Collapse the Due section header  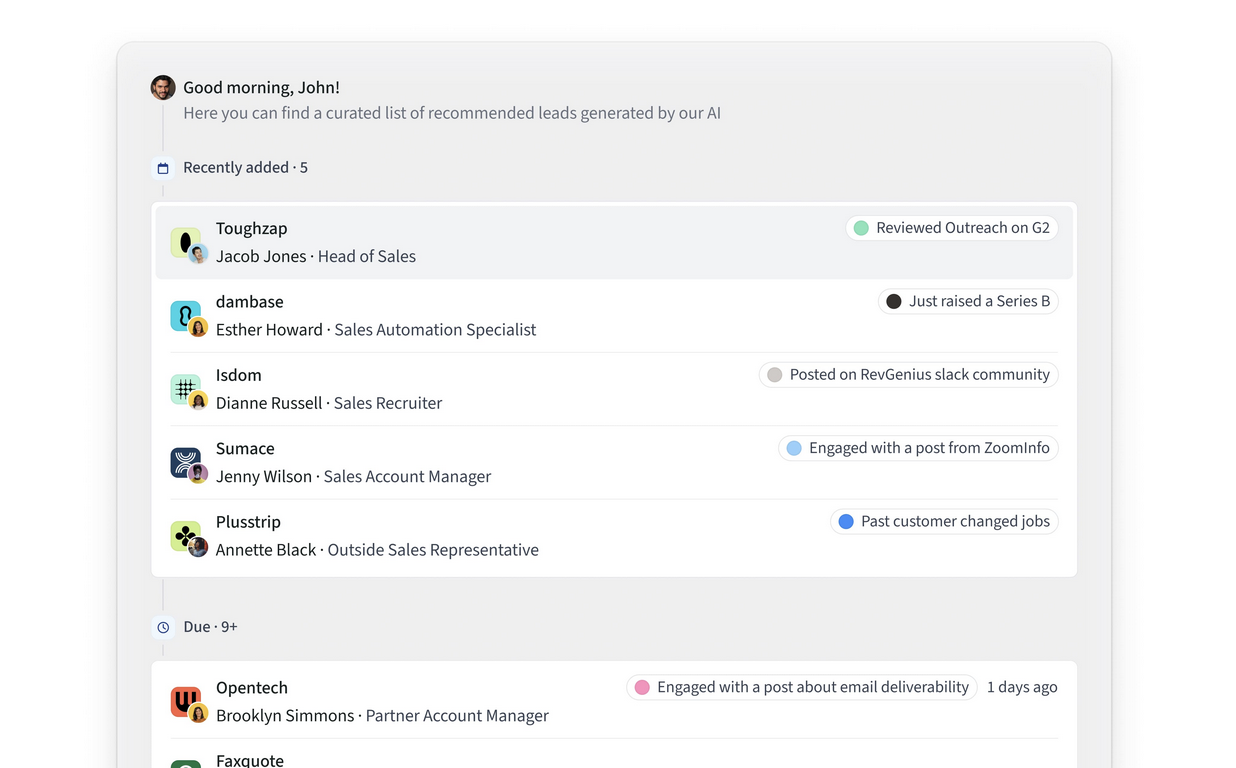pos(210,627)
